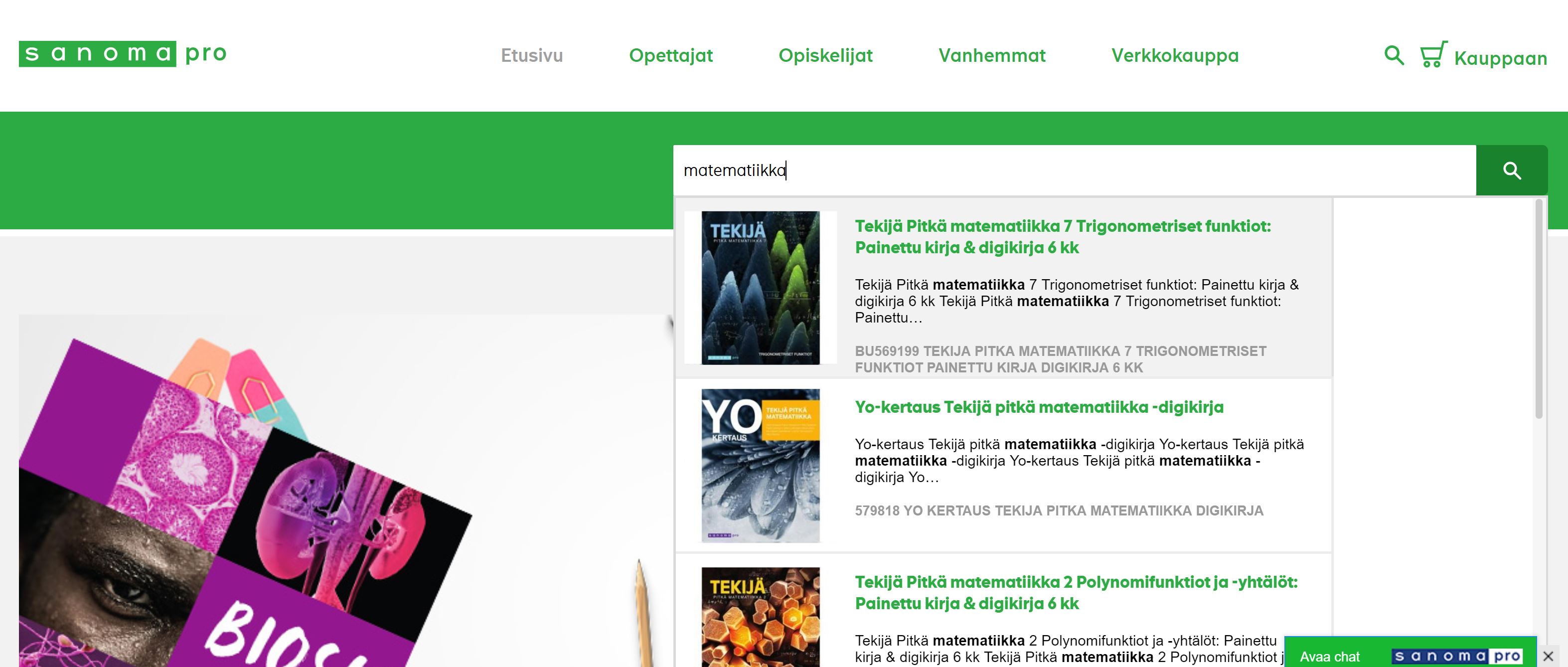Open the Avaa chat button
The image size is (1568, 667).
1329,657
